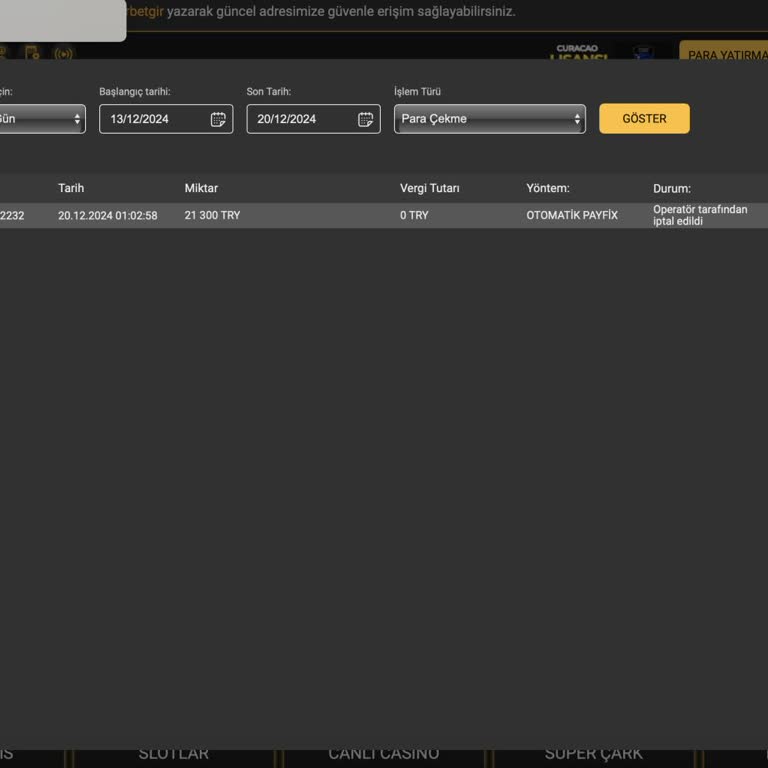The width and height of the screenshot is (768, 768).
Task: Click the PARA YATIRMA button
Action: tap(724, 51)
